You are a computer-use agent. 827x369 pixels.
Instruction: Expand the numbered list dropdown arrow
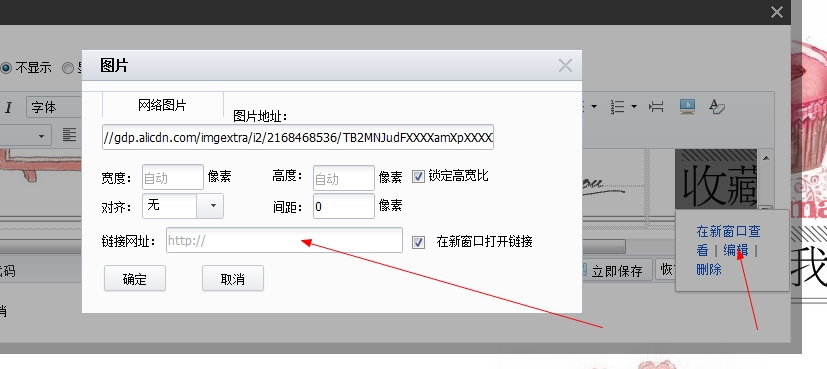coord(633,106)
